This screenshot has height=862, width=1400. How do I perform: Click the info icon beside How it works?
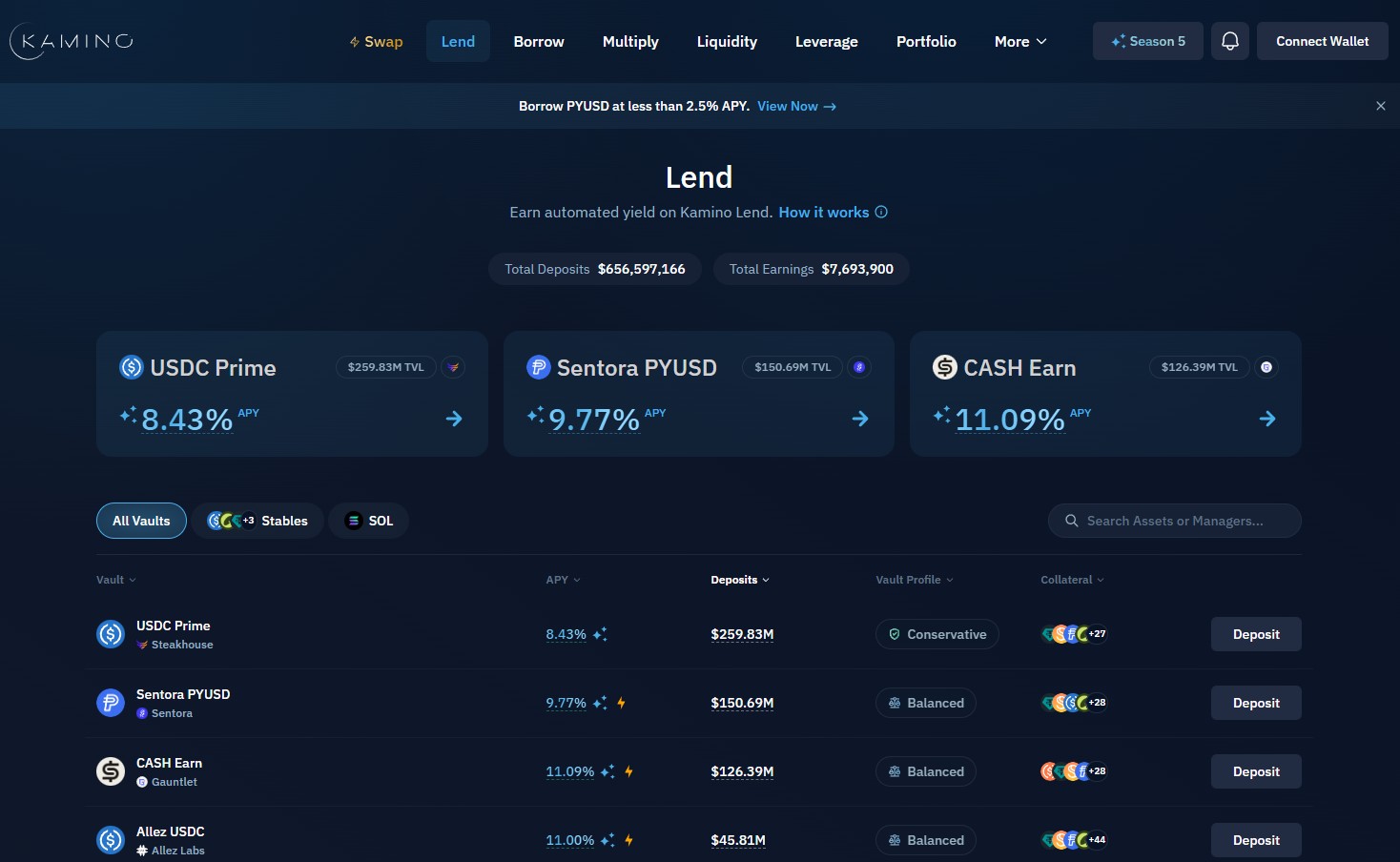coord(882,212)
